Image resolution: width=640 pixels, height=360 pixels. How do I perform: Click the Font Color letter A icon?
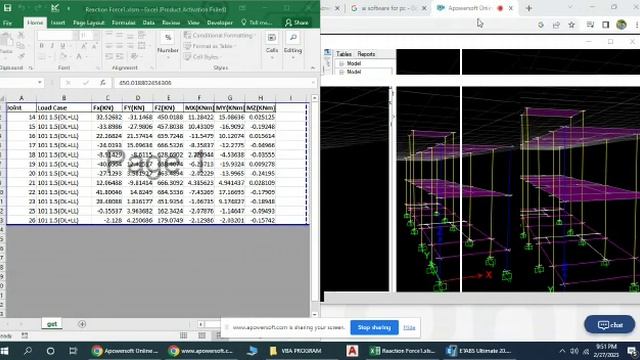pyautogui.click(x=79, y=56)
